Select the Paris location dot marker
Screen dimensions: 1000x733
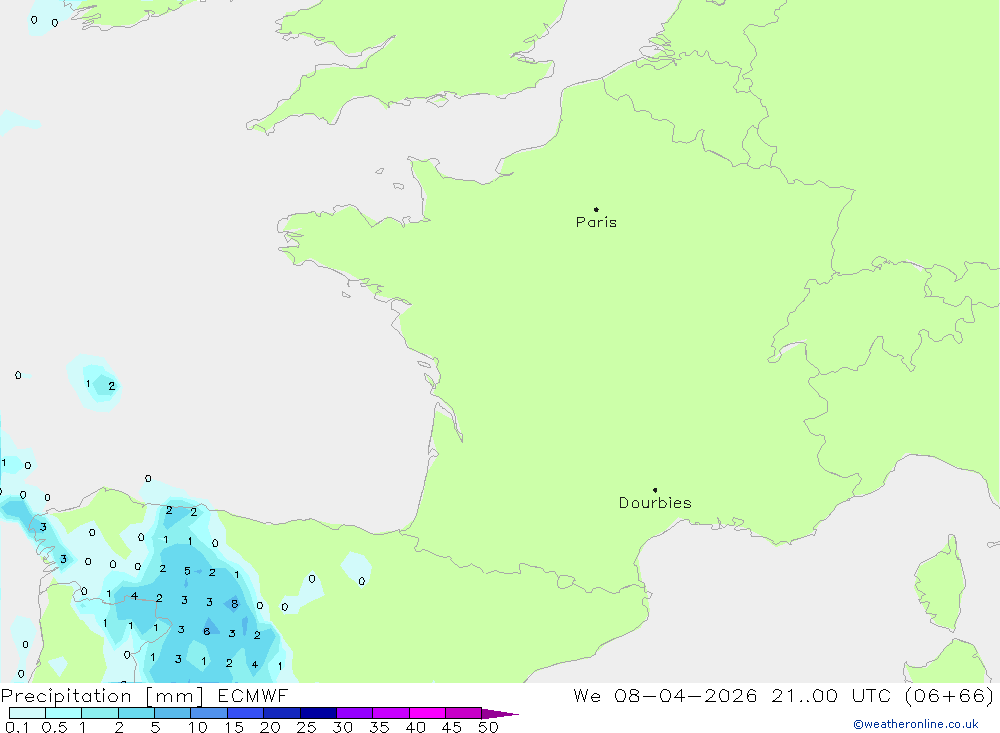[x=596, y=209]
